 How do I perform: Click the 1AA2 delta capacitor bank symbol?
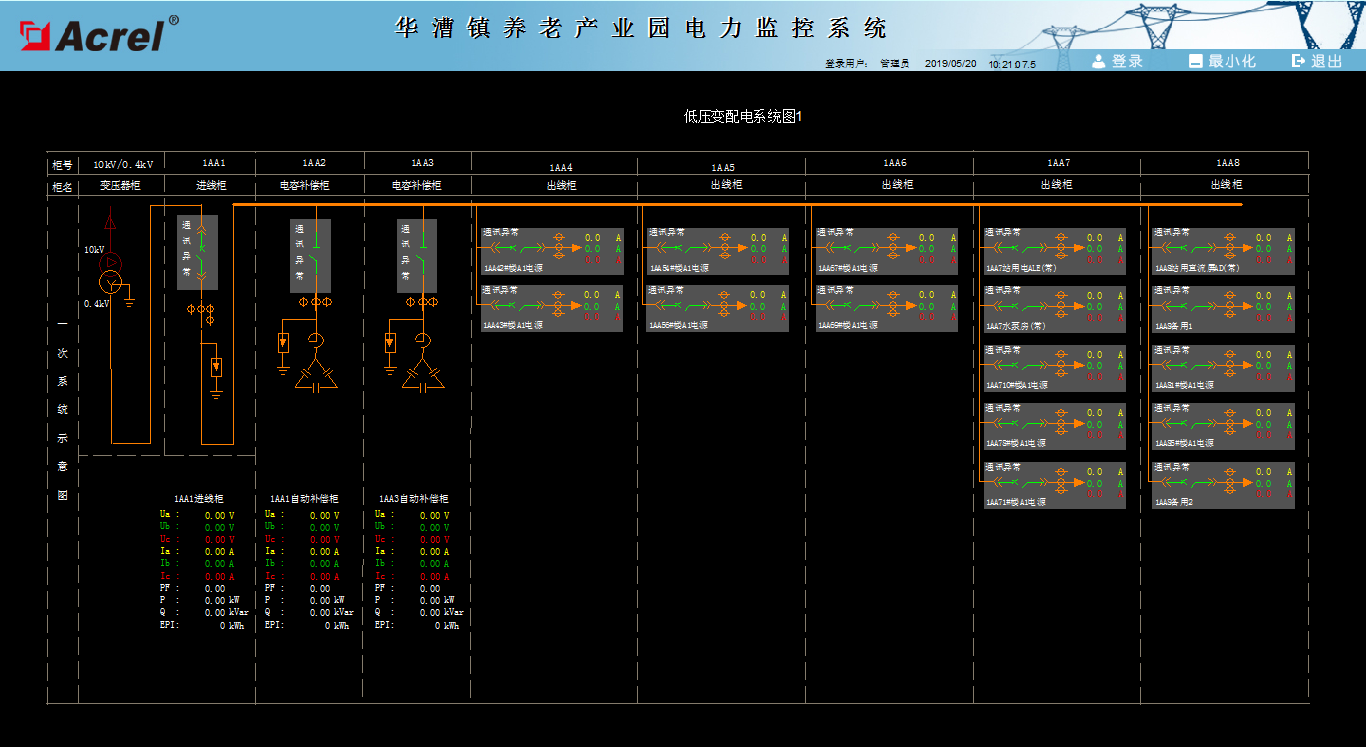316,378
